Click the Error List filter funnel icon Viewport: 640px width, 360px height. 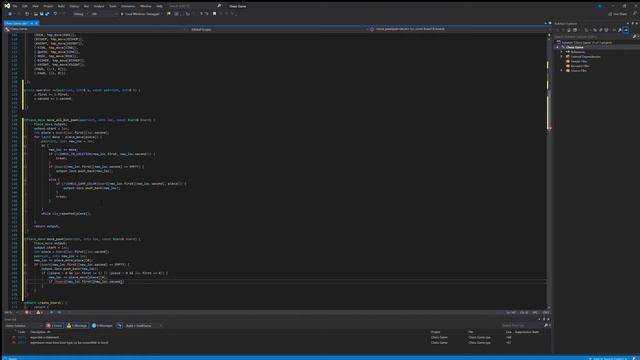(x=119, y=326)
